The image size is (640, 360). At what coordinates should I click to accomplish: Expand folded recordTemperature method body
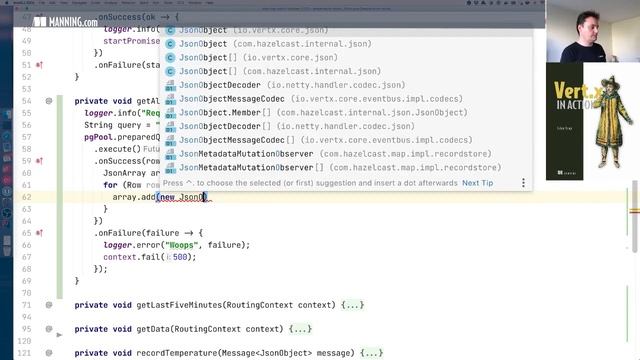371,353
